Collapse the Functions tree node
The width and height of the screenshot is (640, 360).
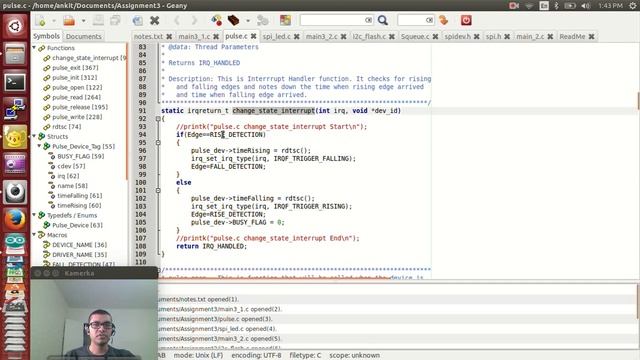pos(34,48)
